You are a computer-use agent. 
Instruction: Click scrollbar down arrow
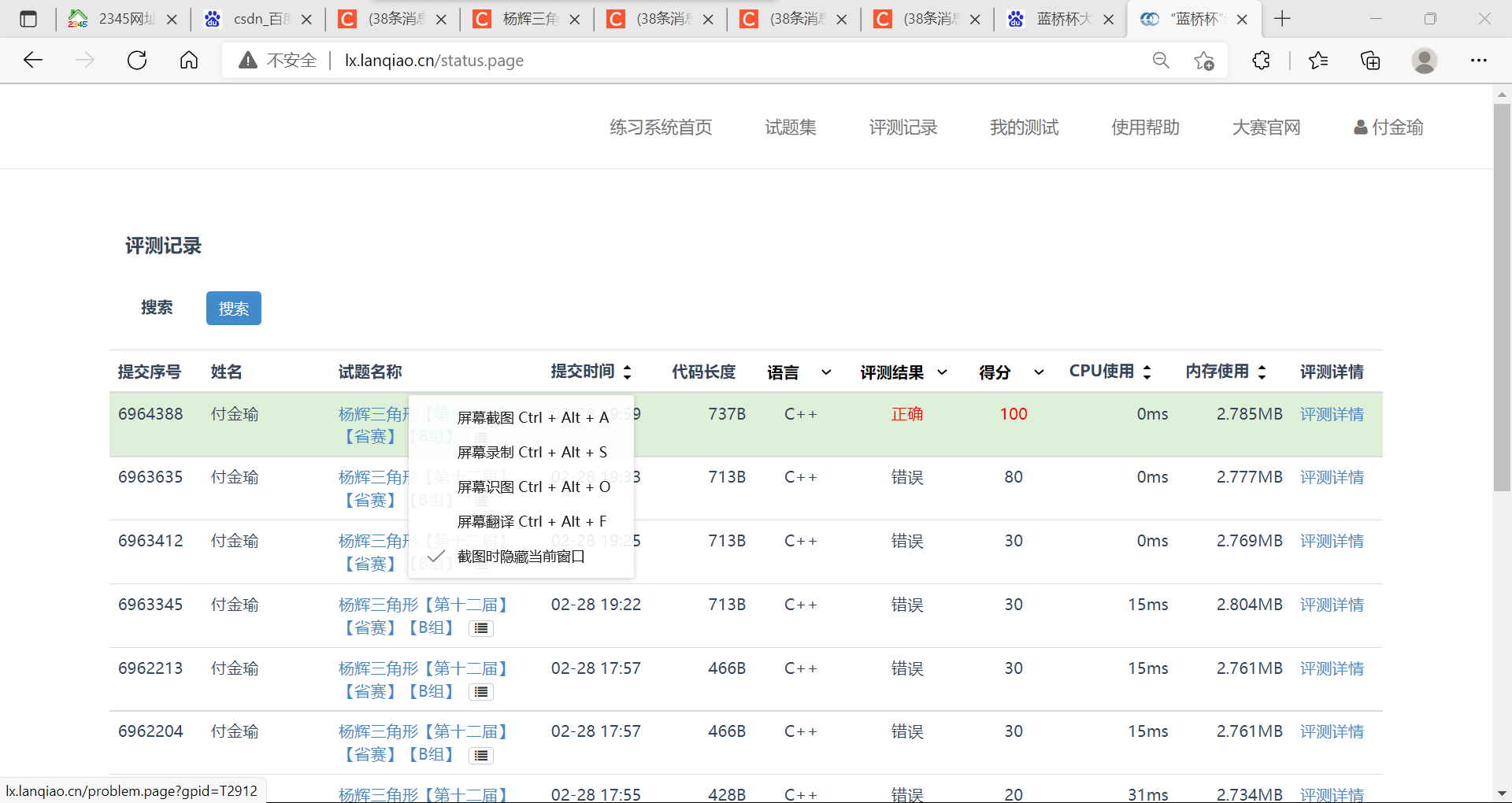[1503, 794]
